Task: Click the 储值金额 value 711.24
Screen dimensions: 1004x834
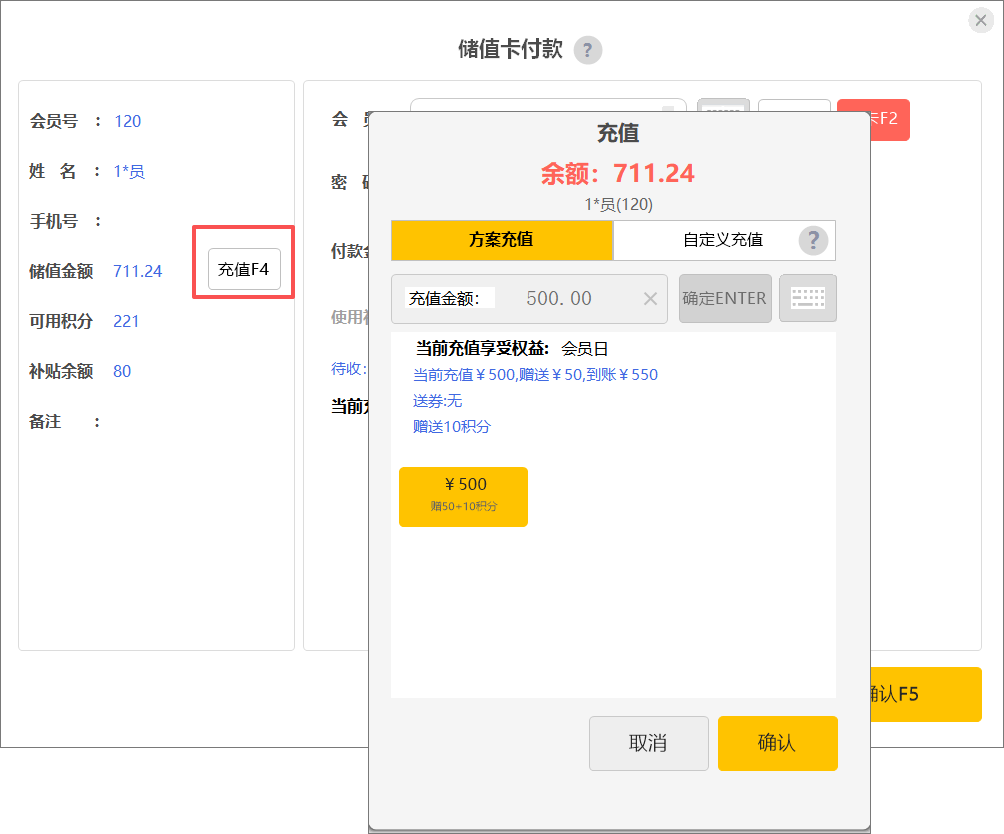Action: [x=138, y=271]
